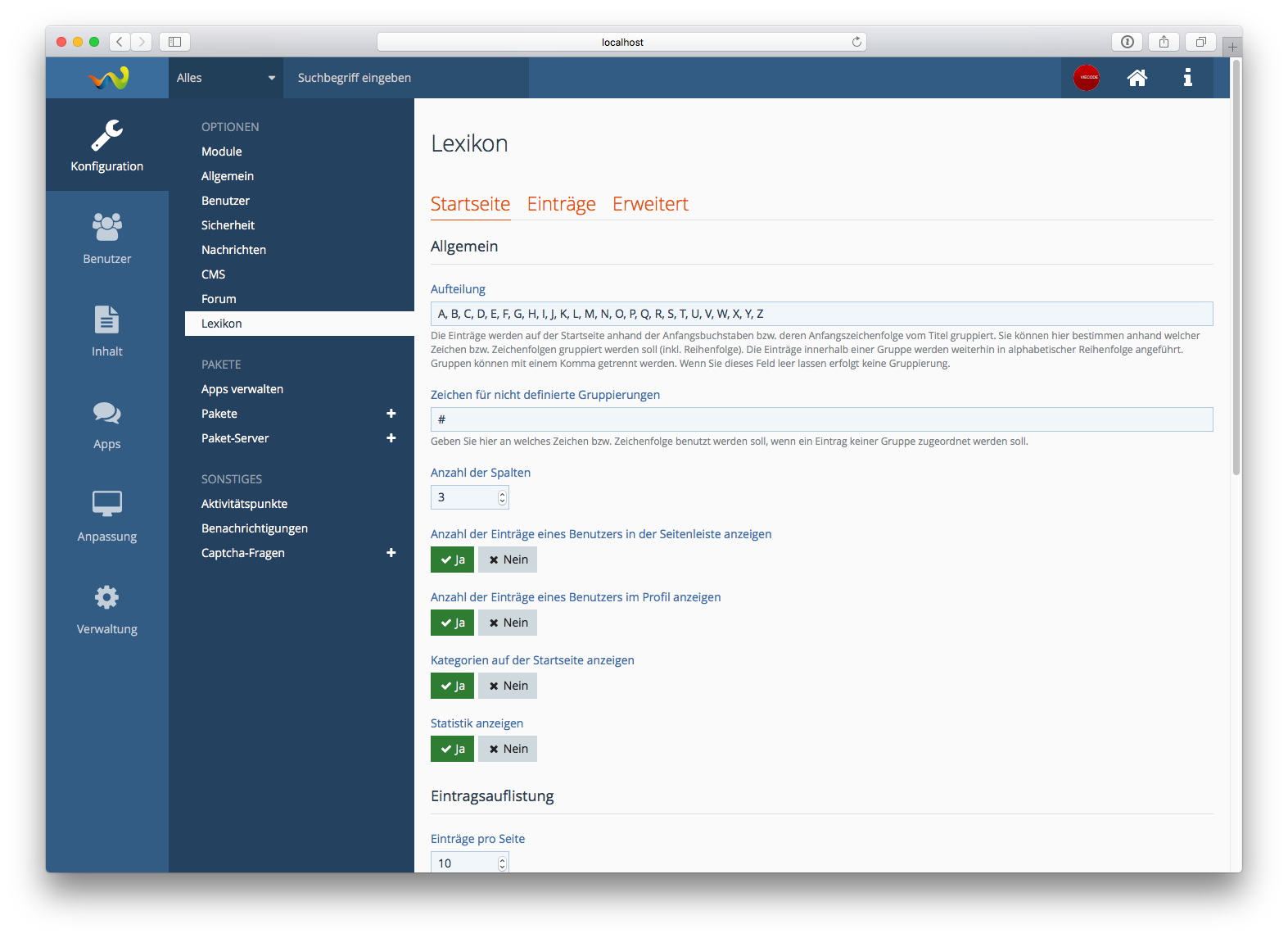Click the red user avatar
The width and height of the screenshot is (1288, 938).
(1087, 78)
